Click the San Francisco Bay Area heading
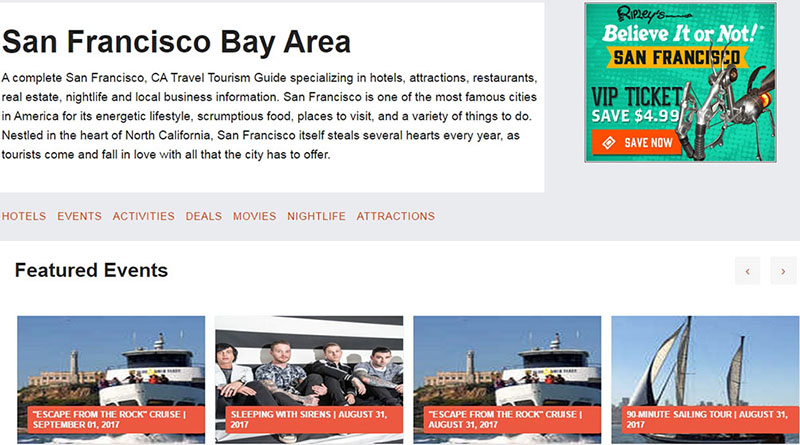 177,42
